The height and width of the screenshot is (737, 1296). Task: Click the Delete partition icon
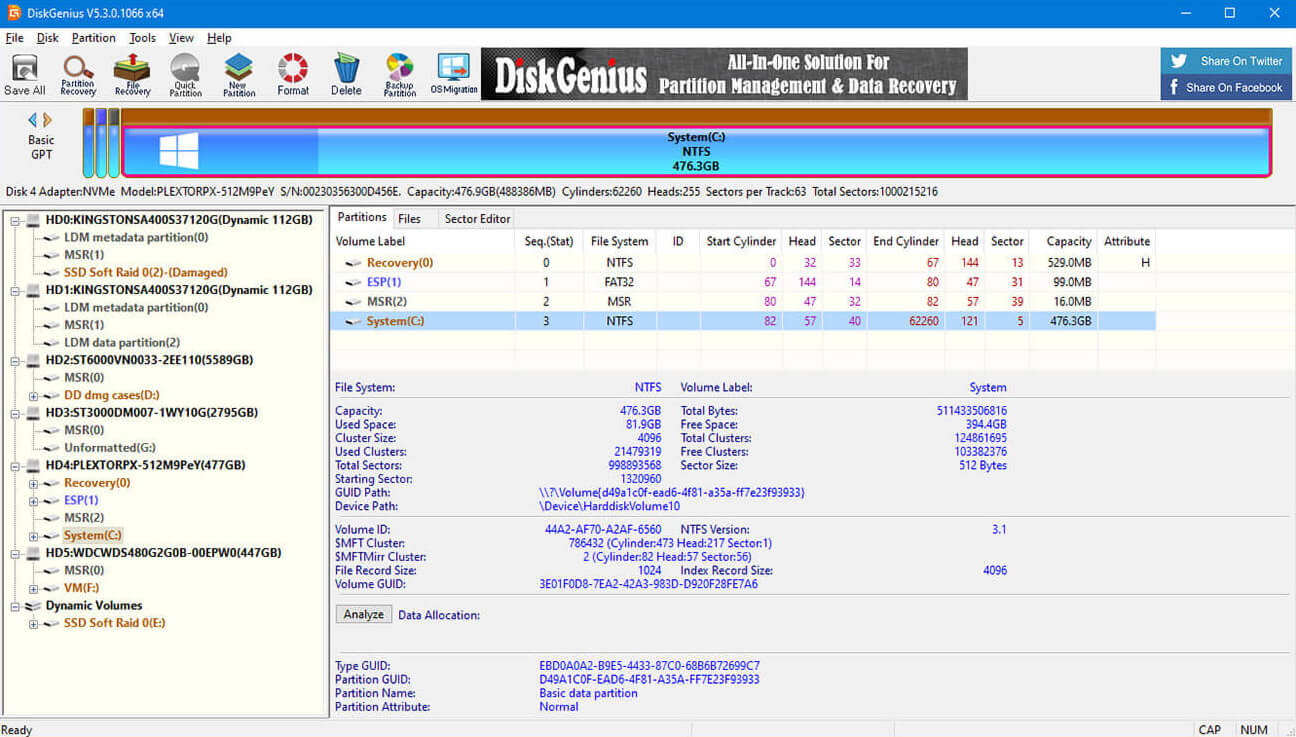(x=345, y=73)
